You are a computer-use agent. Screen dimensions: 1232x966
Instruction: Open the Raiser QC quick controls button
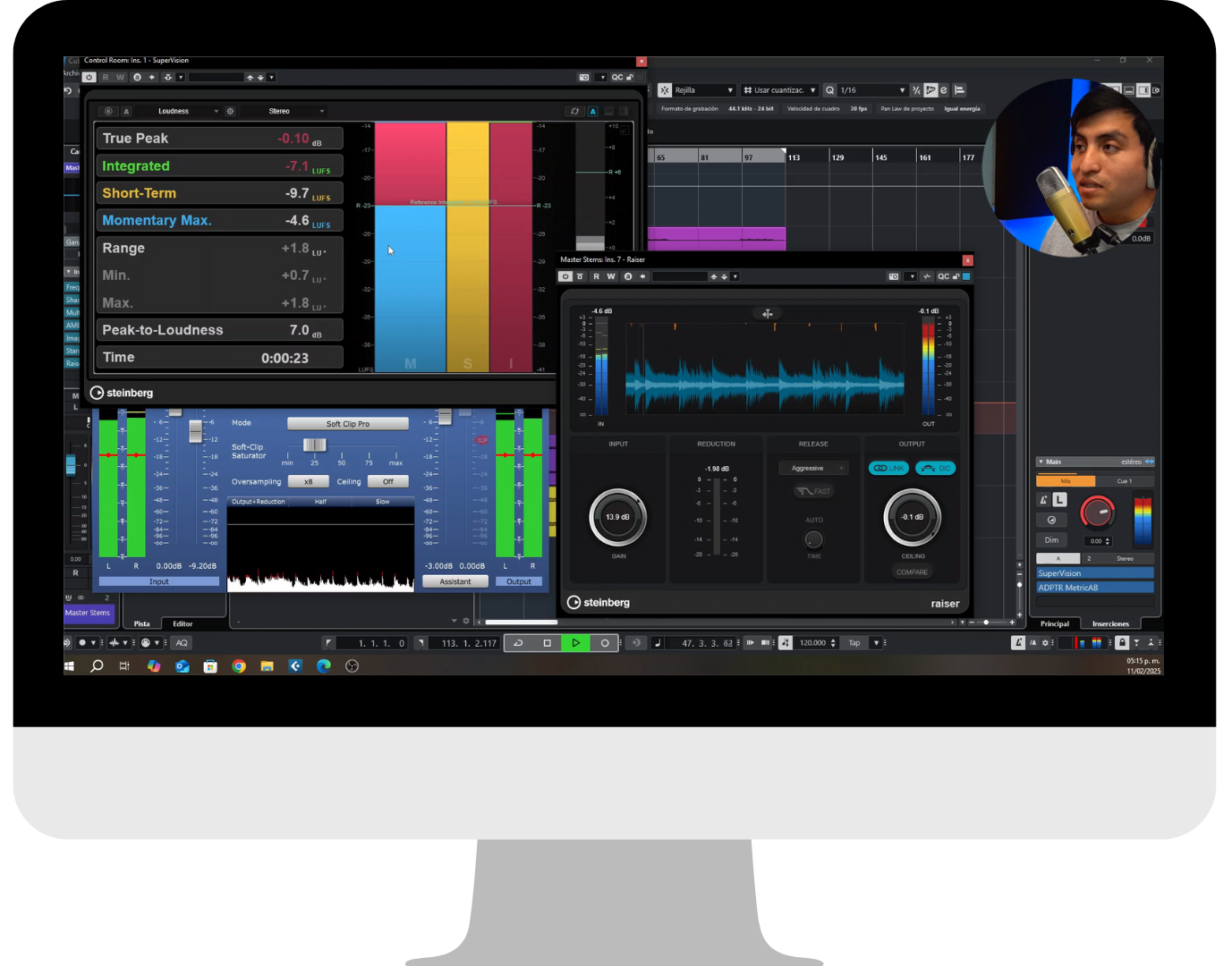pyautogui.click(x=943, y=276)
